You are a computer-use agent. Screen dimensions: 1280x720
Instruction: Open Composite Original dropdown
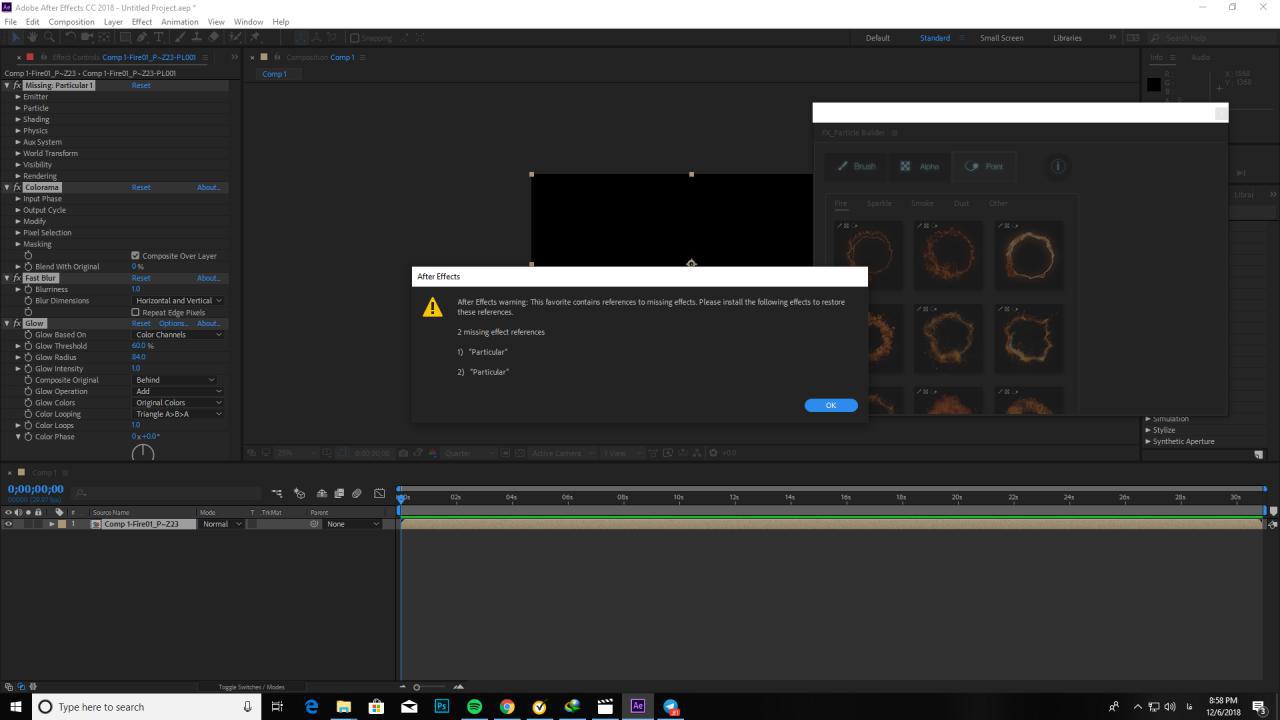(x=175, y=380)
